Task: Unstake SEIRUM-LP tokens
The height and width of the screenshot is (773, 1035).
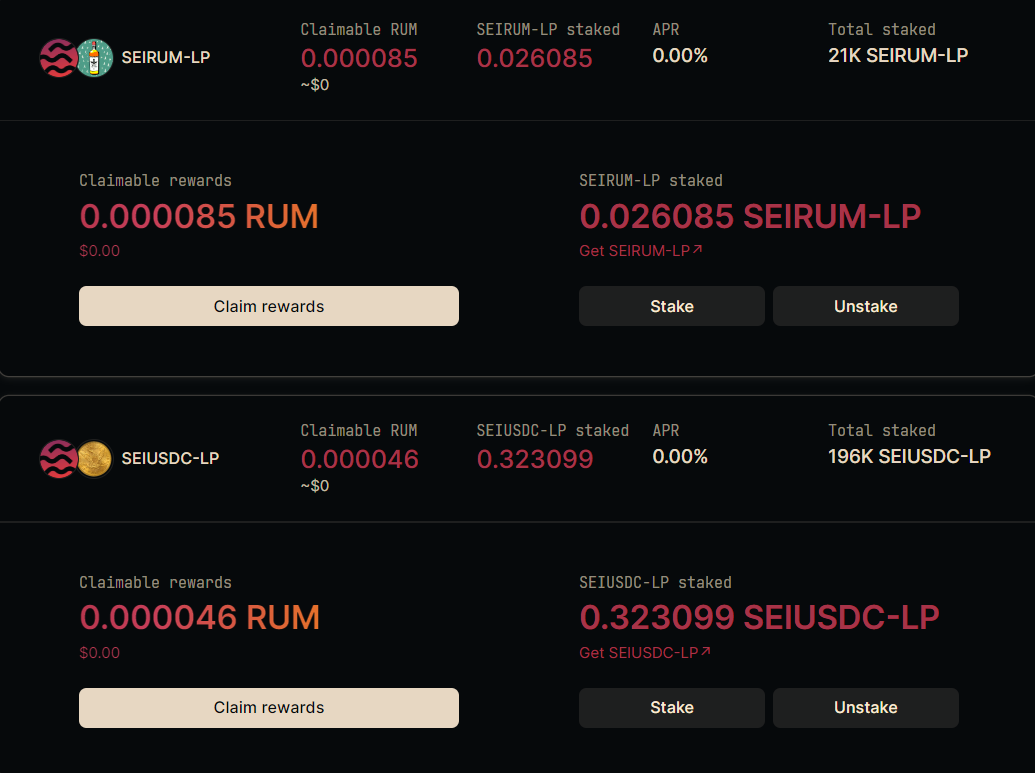Action: click(x=865, y=306)
